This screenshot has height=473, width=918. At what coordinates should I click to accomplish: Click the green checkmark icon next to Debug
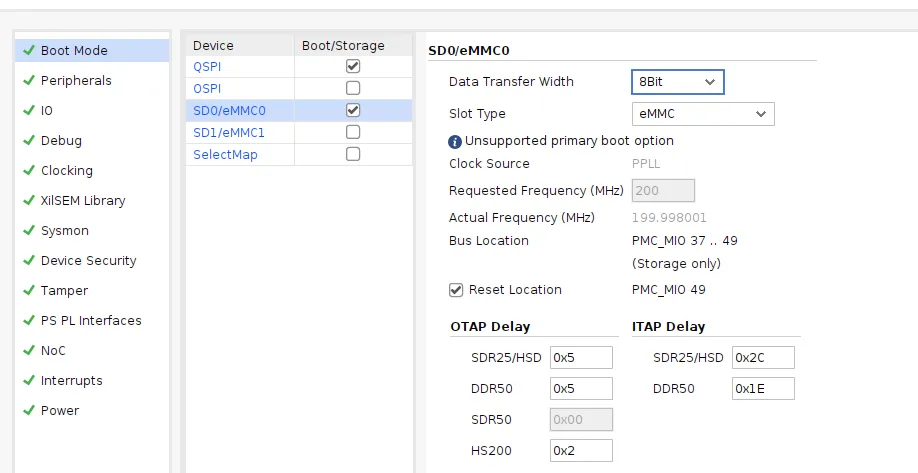tap(29, 140)
